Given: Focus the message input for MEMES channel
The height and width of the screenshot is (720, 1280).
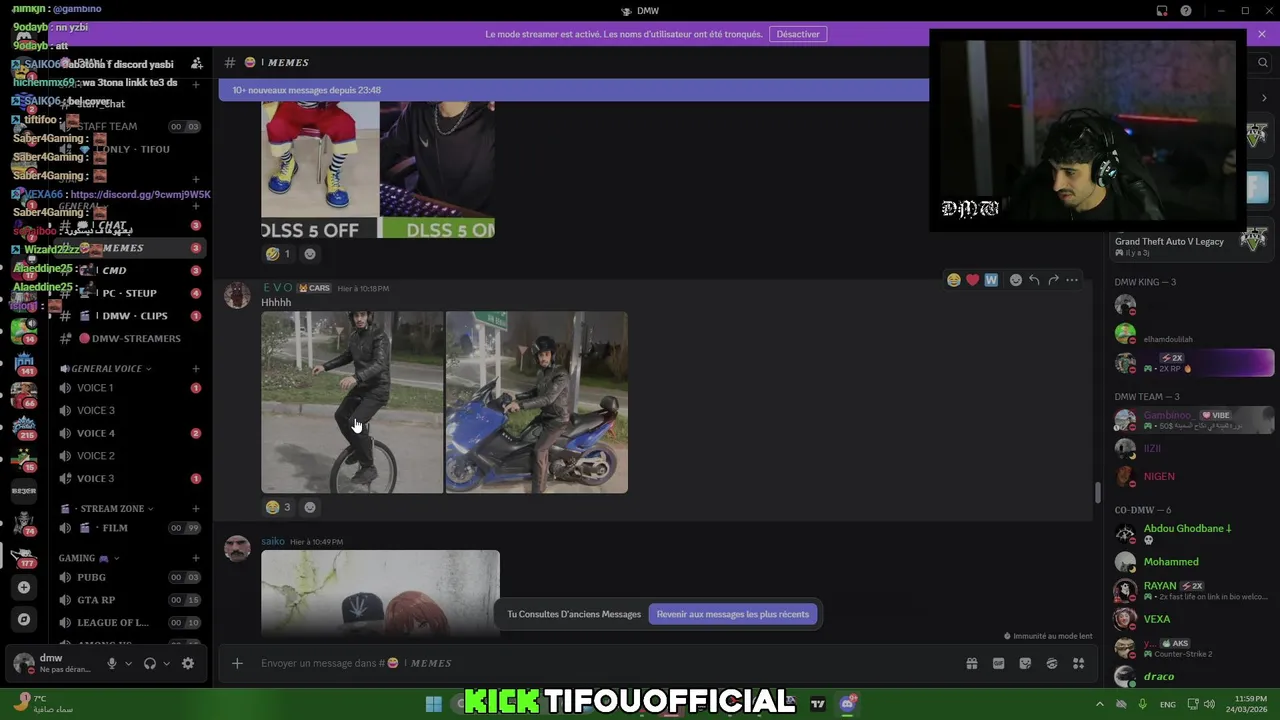Looking at the screenshot, I should point(605,663).
